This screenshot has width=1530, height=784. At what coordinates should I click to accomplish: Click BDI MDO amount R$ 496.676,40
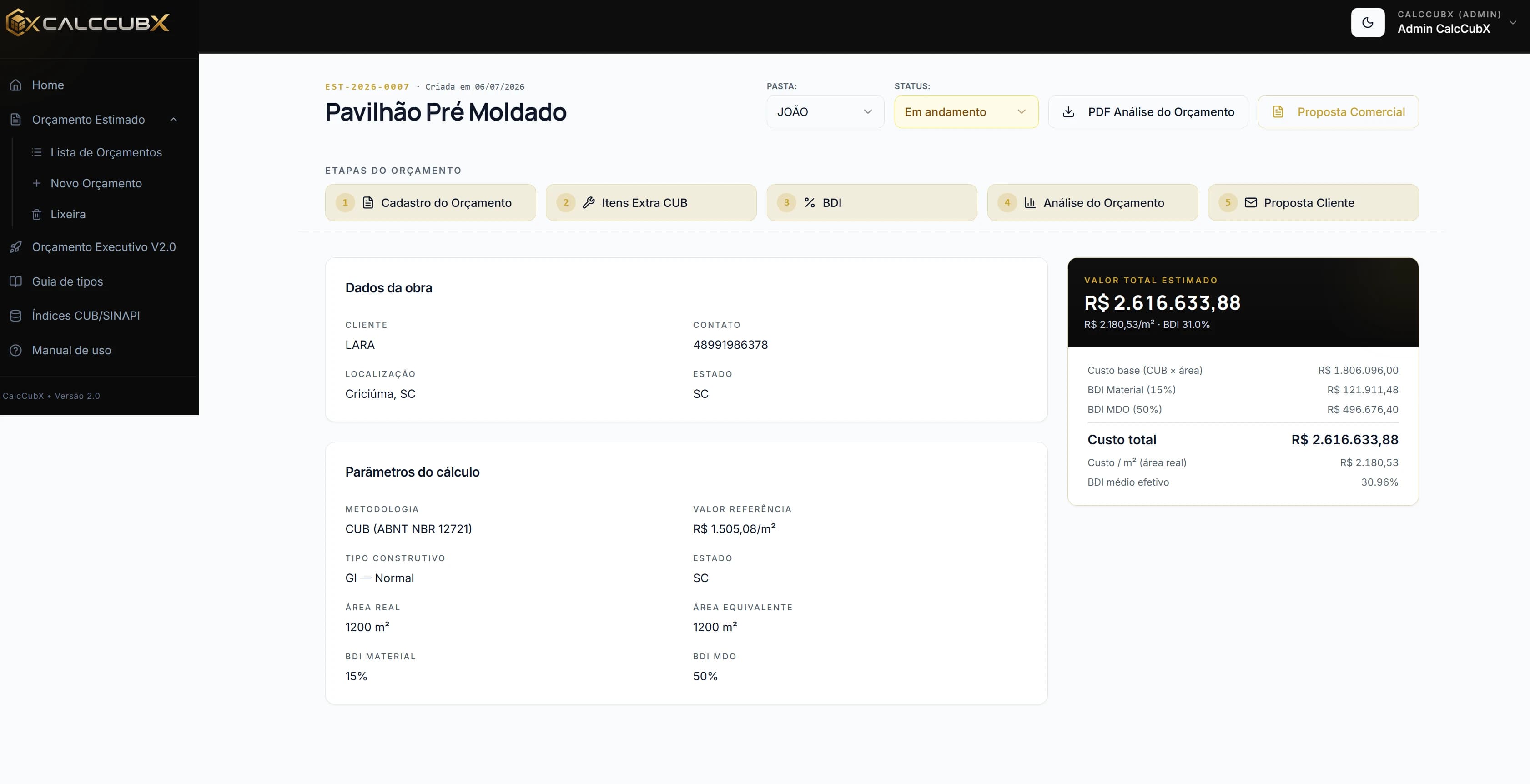[1363, 409]
